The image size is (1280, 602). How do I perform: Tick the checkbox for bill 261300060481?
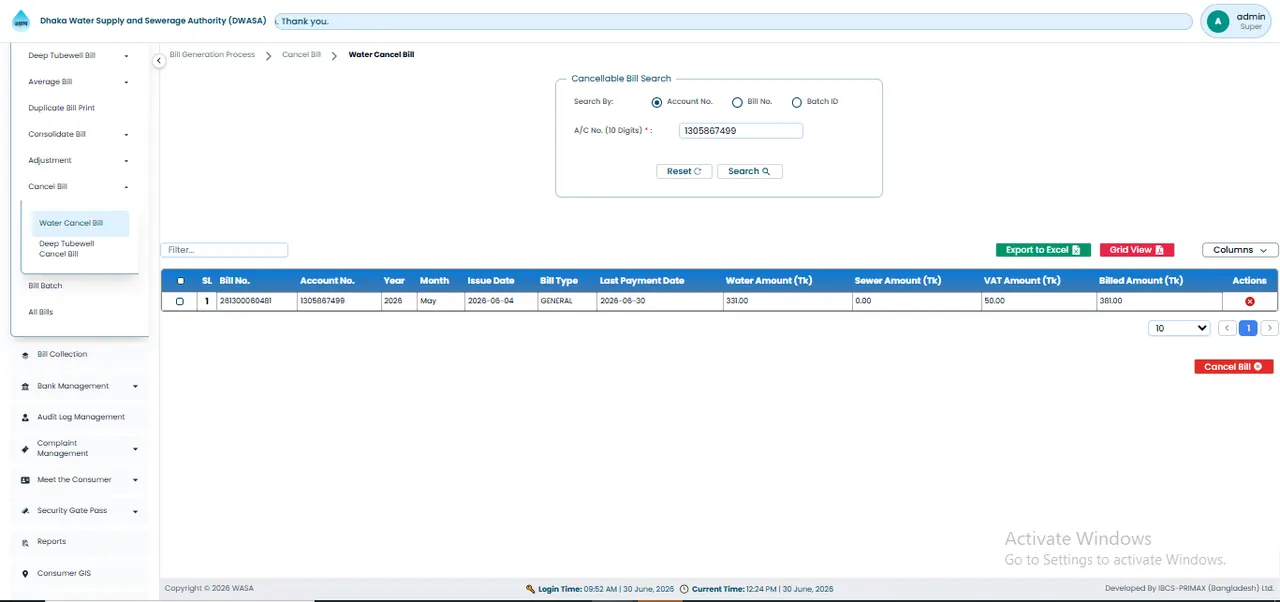[180, 301]
